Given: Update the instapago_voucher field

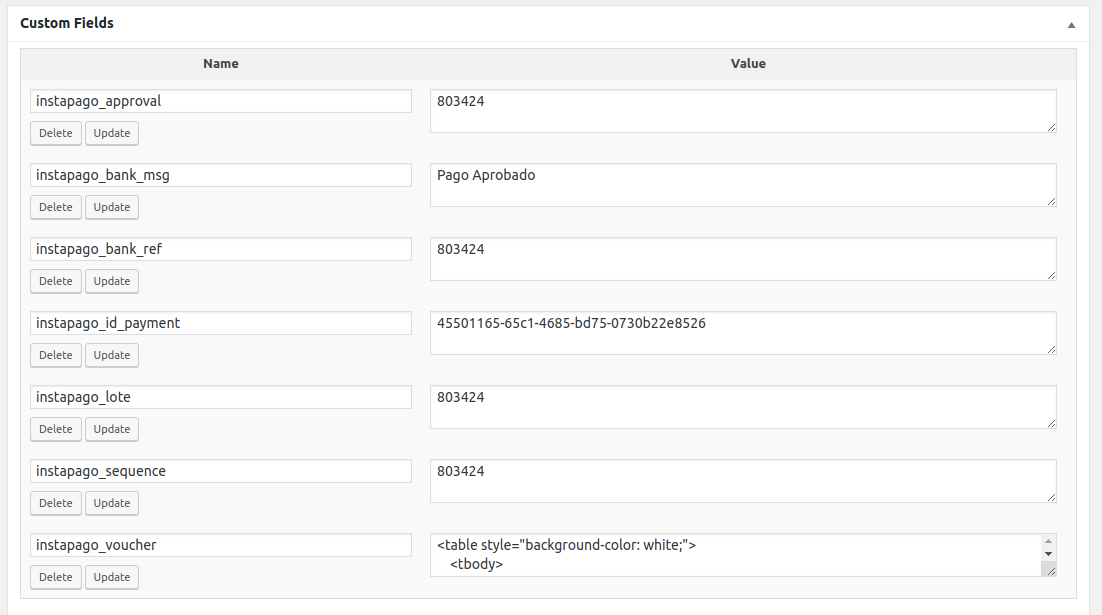Looking at the screenshot, I should coord(112,577).
